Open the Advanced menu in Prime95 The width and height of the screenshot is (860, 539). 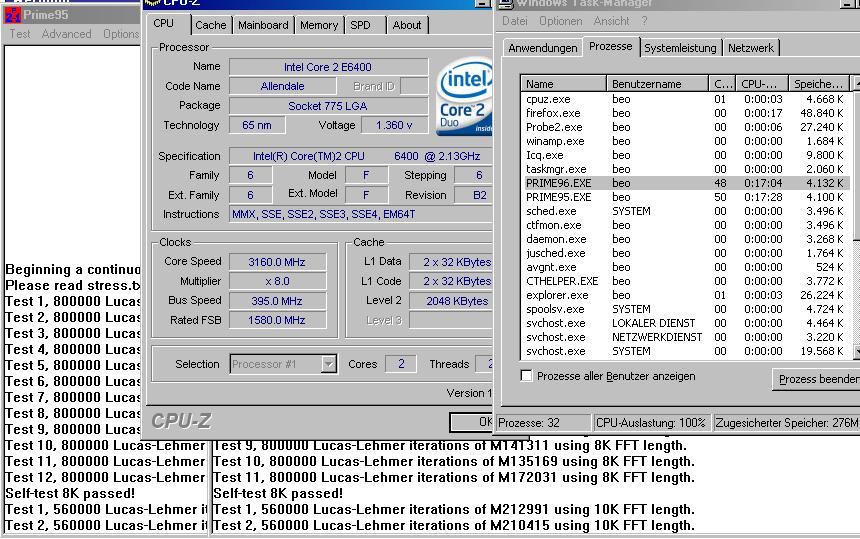(66, 34)
